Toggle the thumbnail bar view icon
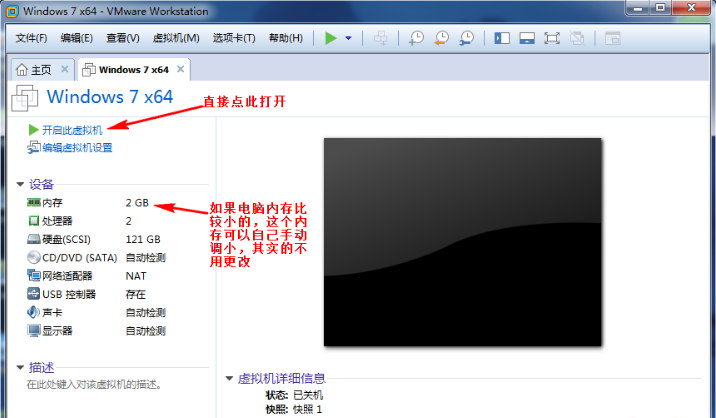This screenshot has width=716, height=418. pyautogui.click(x=527, y=38)
